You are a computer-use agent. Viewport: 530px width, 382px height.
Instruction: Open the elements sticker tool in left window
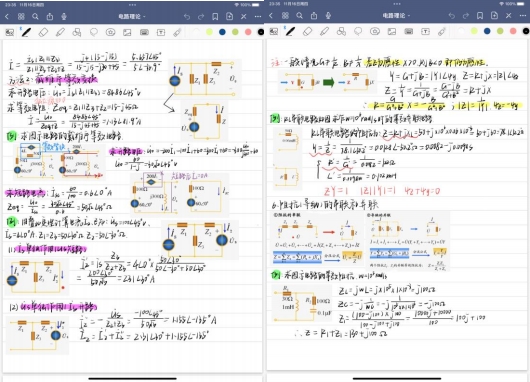click(110, 32)
